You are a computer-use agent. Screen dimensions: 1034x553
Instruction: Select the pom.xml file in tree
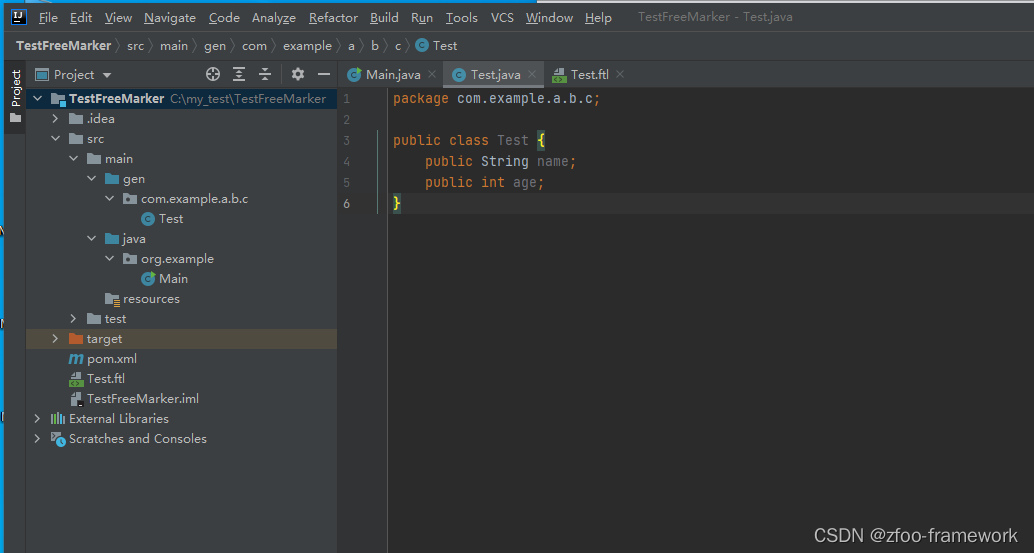tap(112, 359)
